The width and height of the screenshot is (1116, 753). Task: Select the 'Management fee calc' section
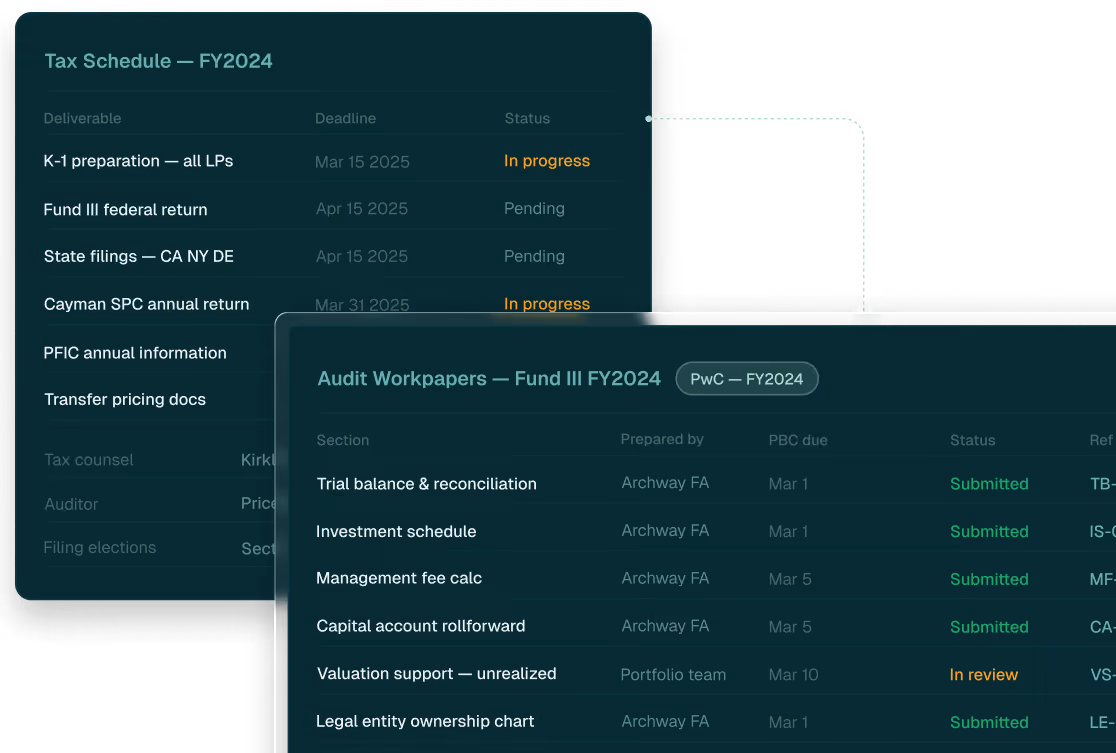(x=399, y=578)
